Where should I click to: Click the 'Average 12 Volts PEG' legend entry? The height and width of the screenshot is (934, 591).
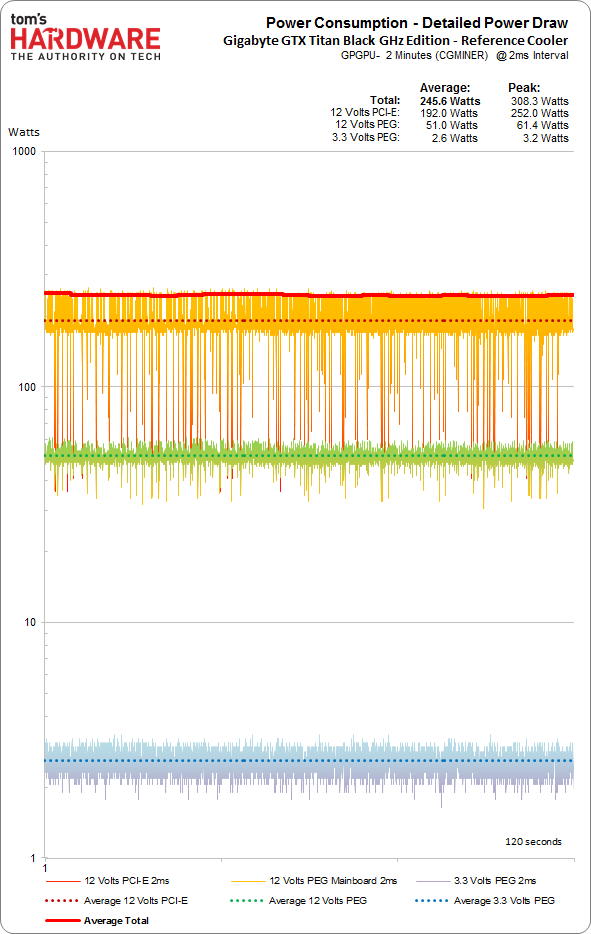(x=298, y=901)
